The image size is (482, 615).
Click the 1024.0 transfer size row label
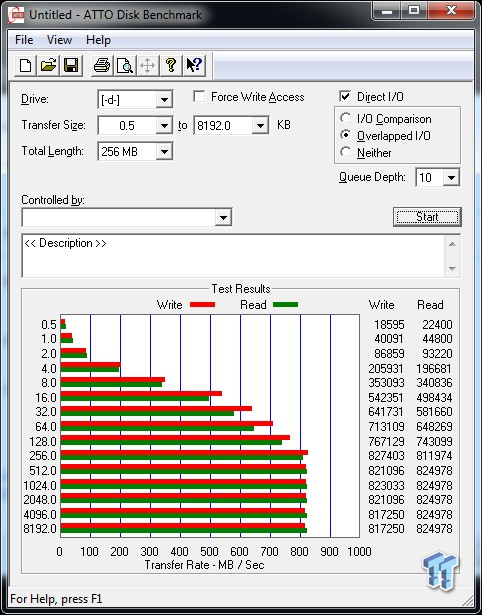pos(40,486)
